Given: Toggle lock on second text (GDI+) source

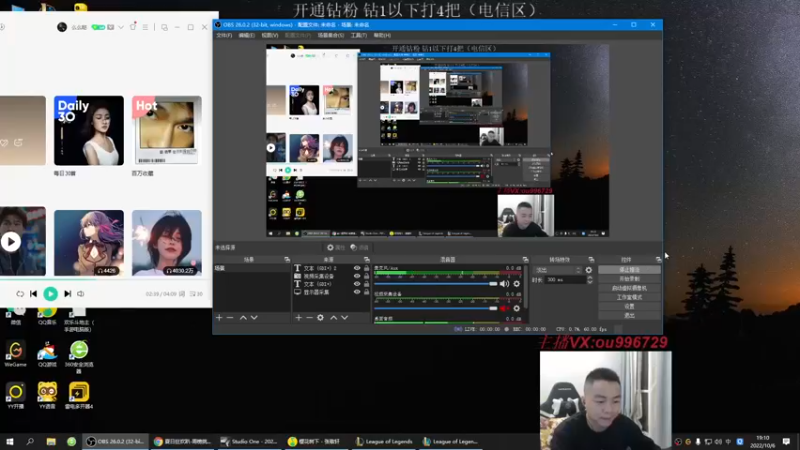Looking at the screenshot, I should 366,284.
